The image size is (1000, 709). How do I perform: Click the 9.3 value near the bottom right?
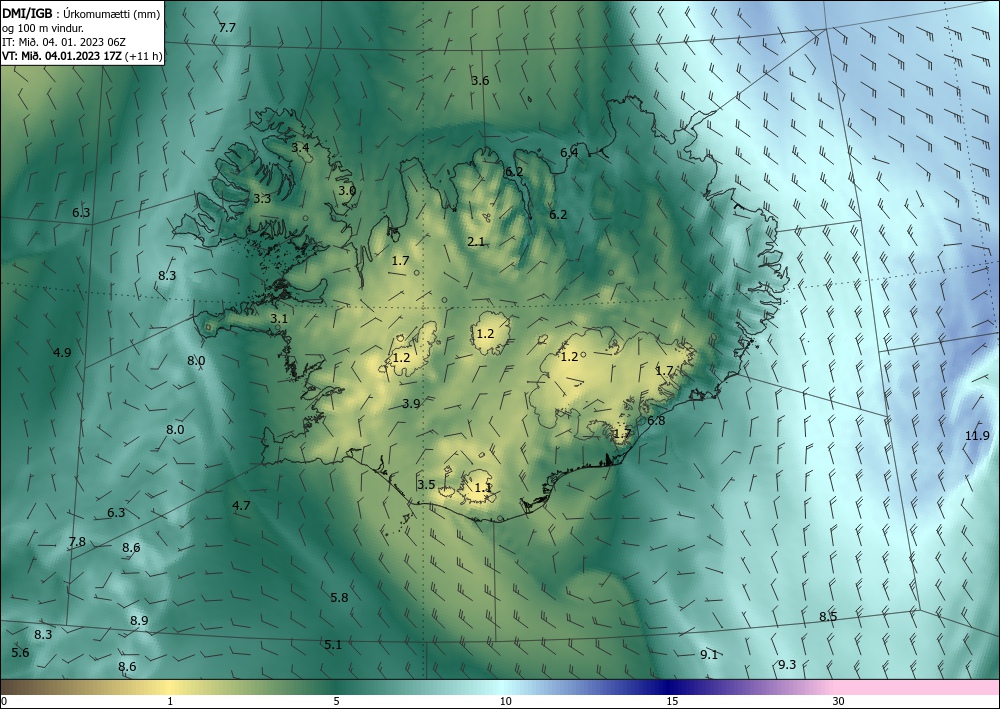787,664
